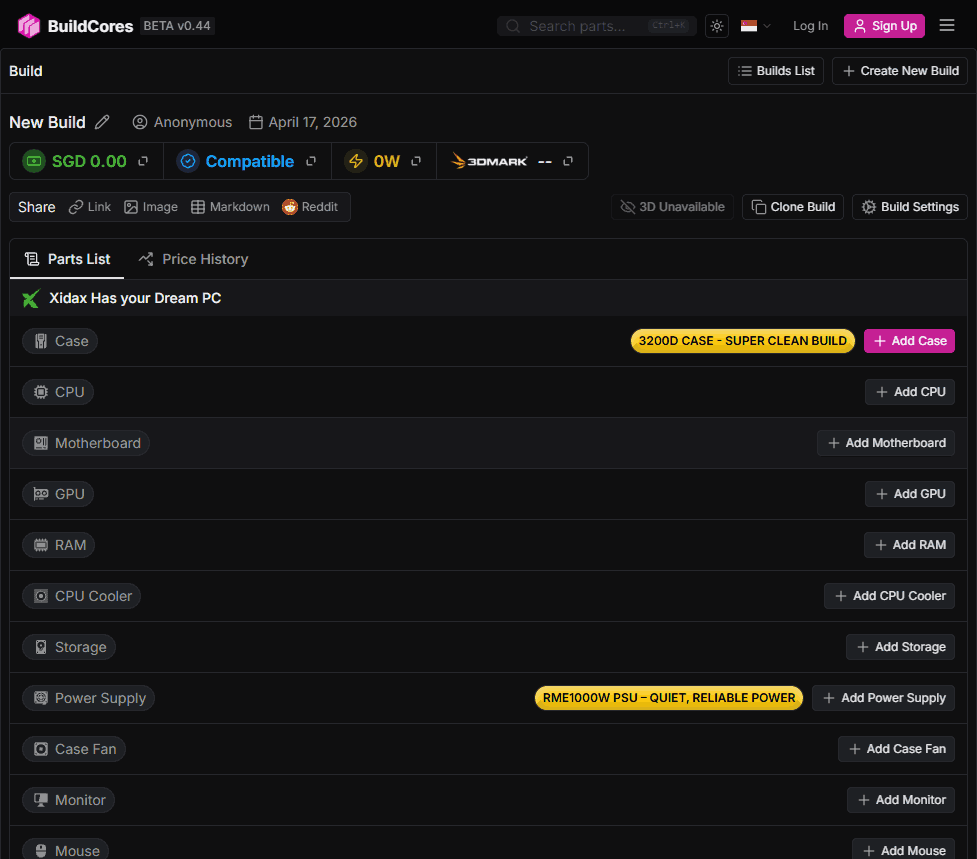
Task: Click the lightning bolt power wattage icon
Action: tap(355, 160)
